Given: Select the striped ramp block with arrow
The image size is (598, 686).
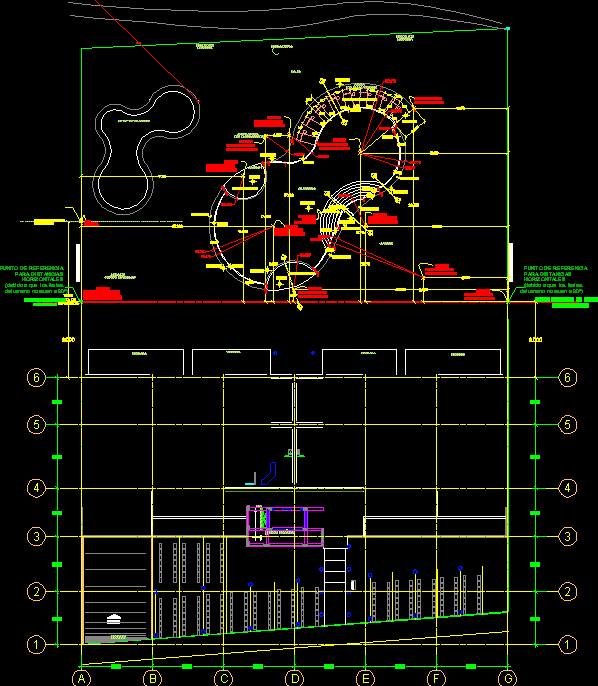Looking at the screenshot, I should (x=115, y=590).
